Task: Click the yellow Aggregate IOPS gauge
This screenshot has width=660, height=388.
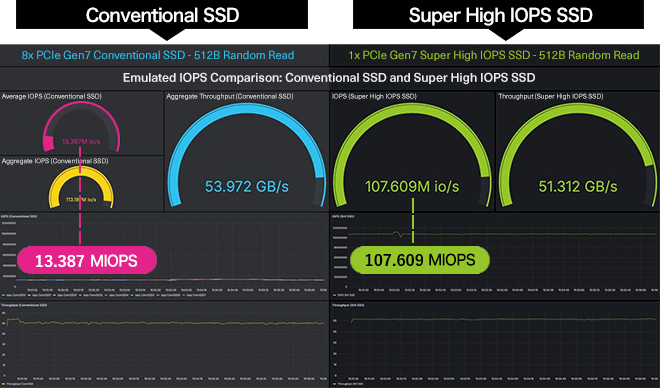Action: (81, 187)
